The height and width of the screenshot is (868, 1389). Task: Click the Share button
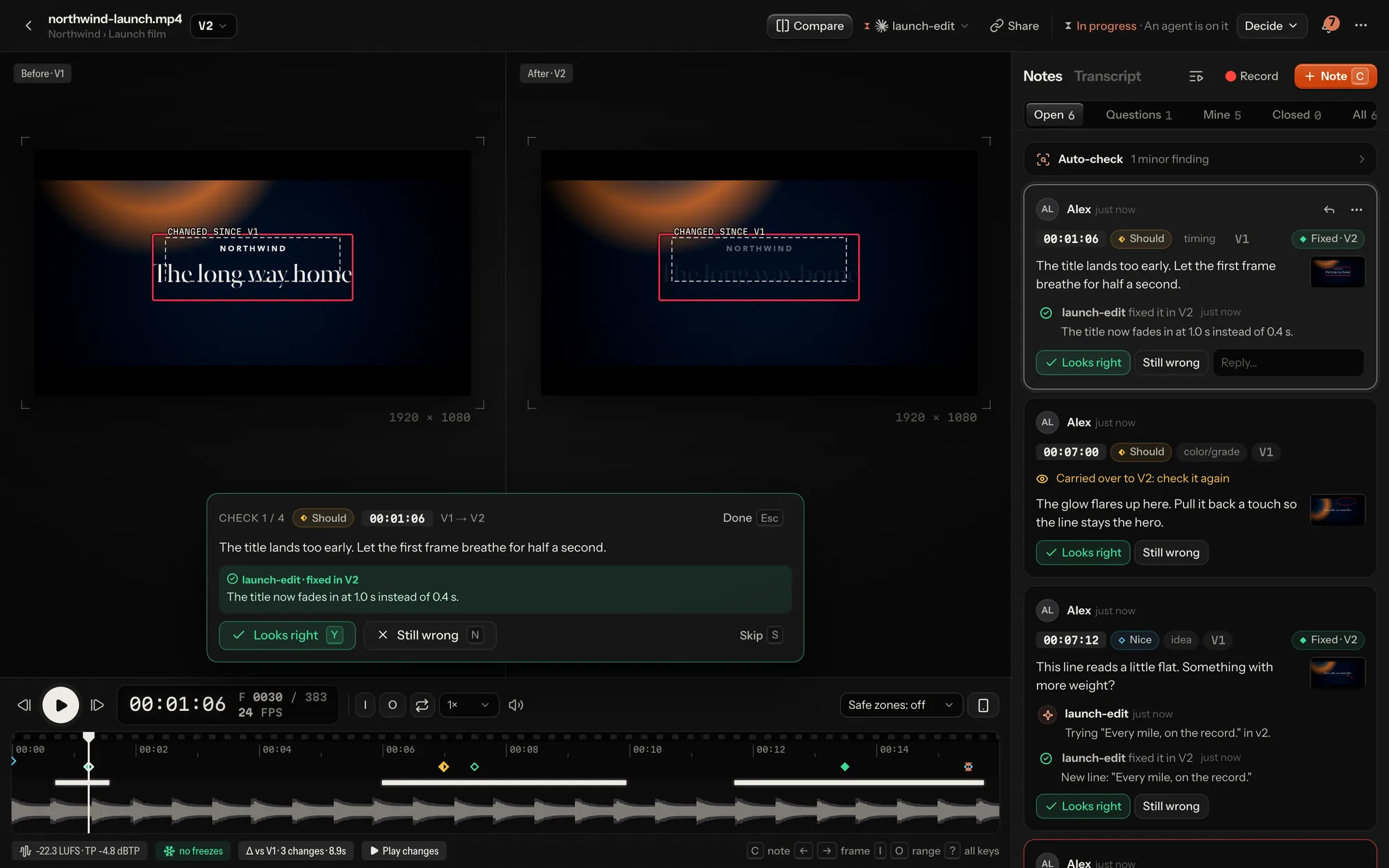click(1015, 26)
